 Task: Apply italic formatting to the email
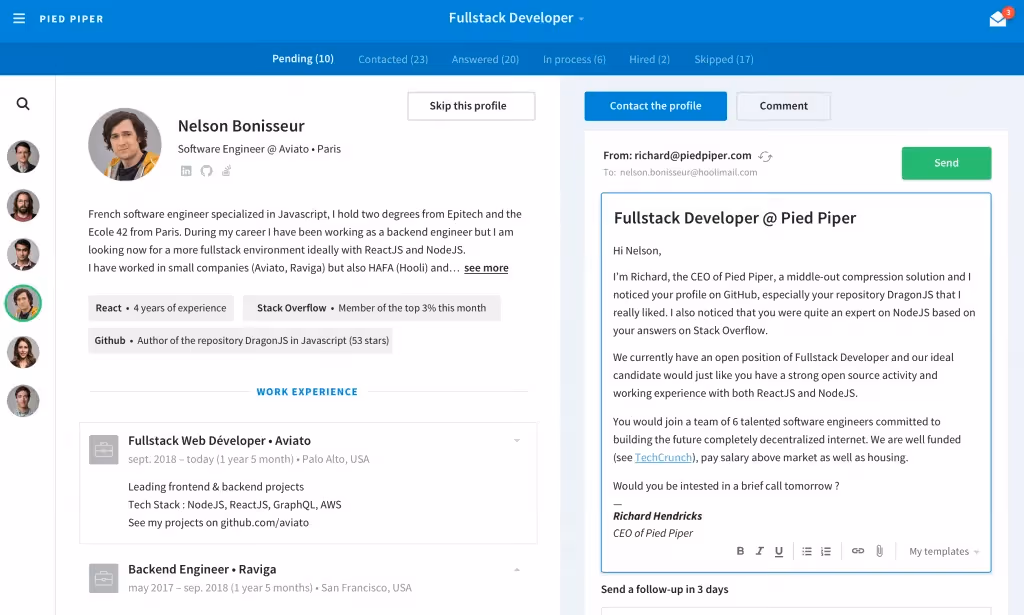click(x=760, y=551)
